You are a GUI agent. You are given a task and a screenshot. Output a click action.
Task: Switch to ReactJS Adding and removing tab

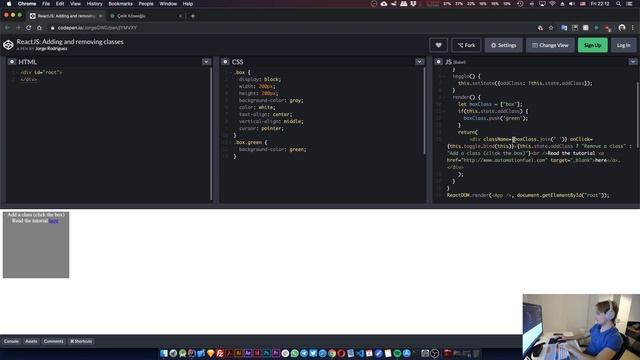pyautogui.click(x=65, y=16)
